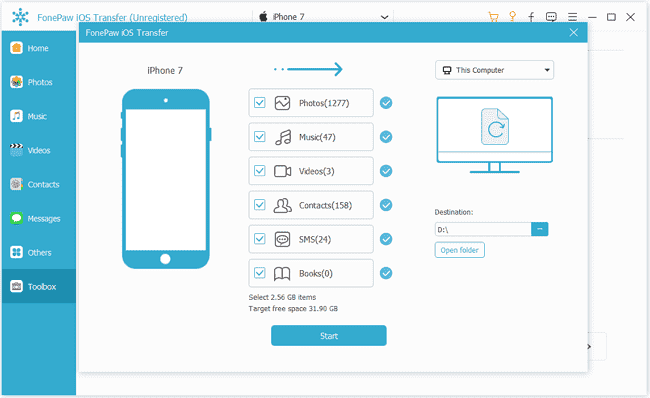650x398 pixels.
Task: Click the status checkmark beside SMS
Action: pos(386,239)
